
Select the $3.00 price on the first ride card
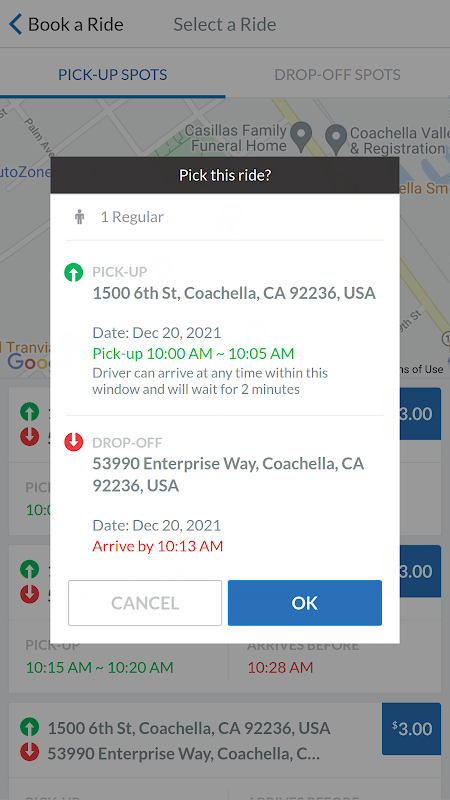coord(420,414)
